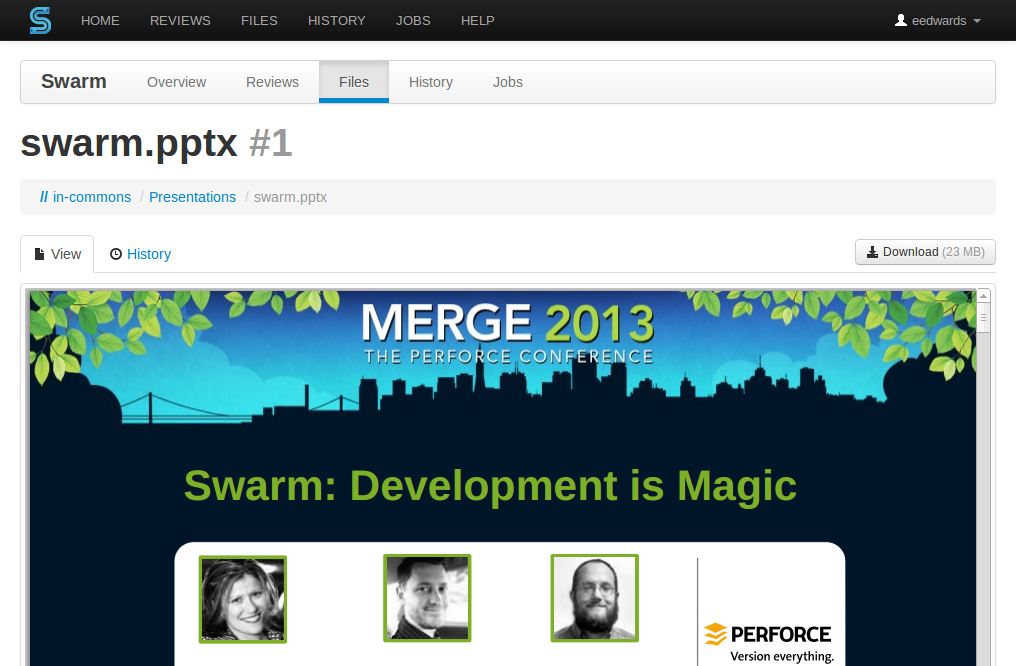Screen dimensions: 1016x666
Task: Click the Swarm logo icon
Action: 40,20
